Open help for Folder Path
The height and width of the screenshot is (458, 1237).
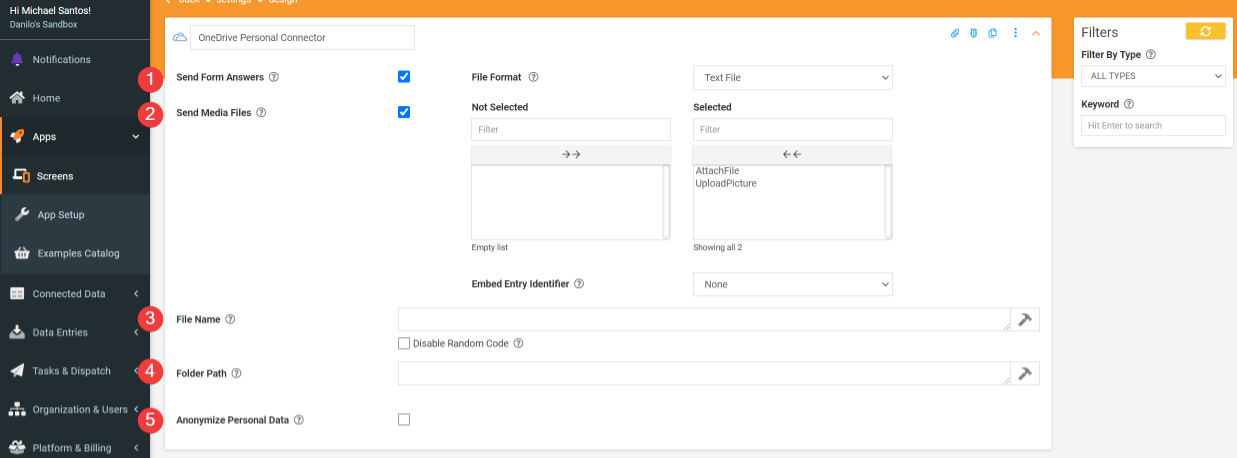tap(237, 373)
